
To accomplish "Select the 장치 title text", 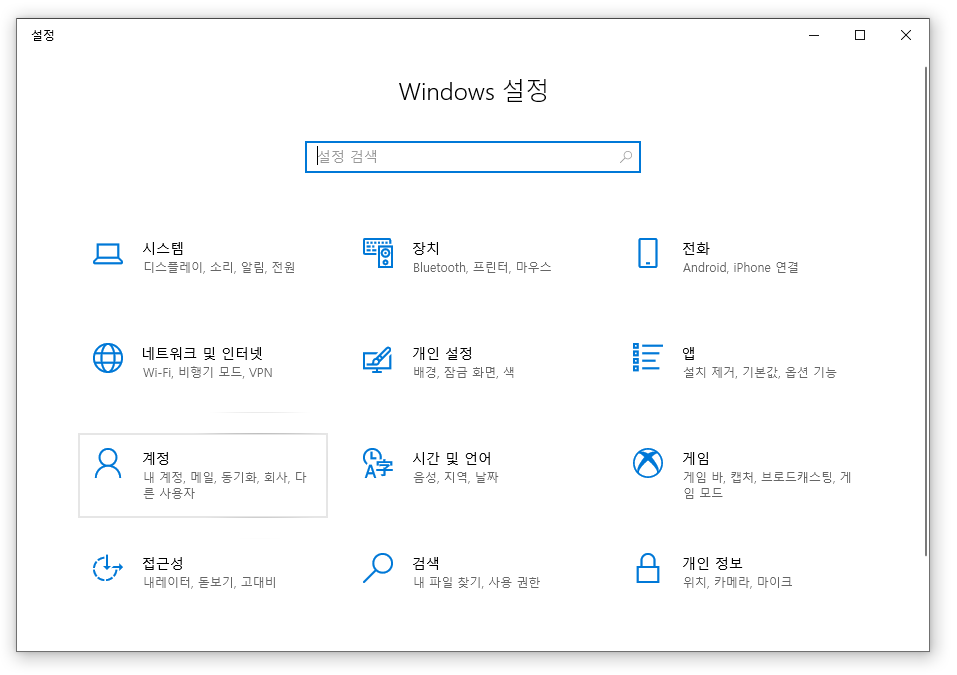I will tap(425, 248).
